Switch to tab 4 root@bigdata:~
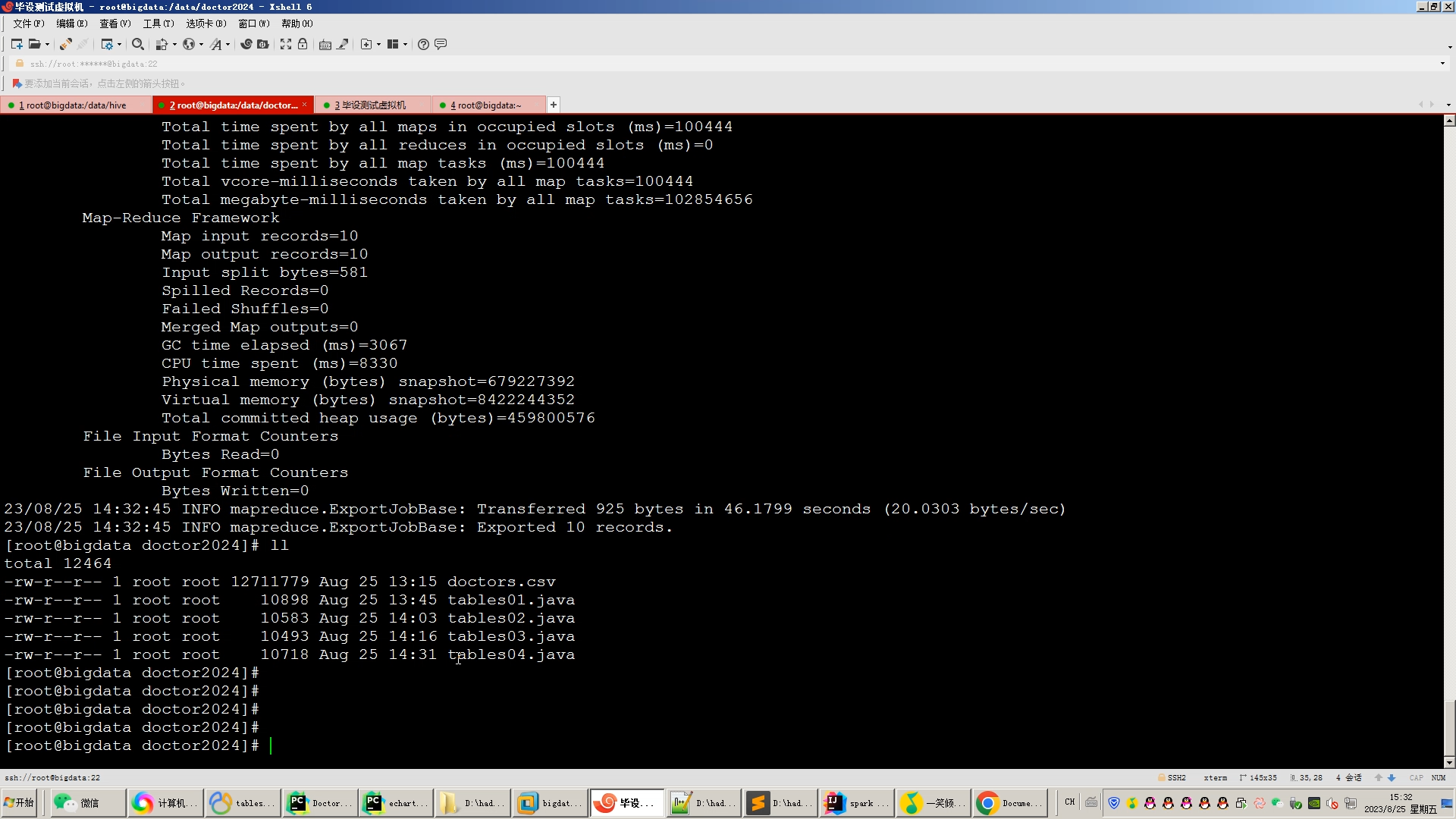This screenshot has width=1456, height=819. [x=486, y=105]
